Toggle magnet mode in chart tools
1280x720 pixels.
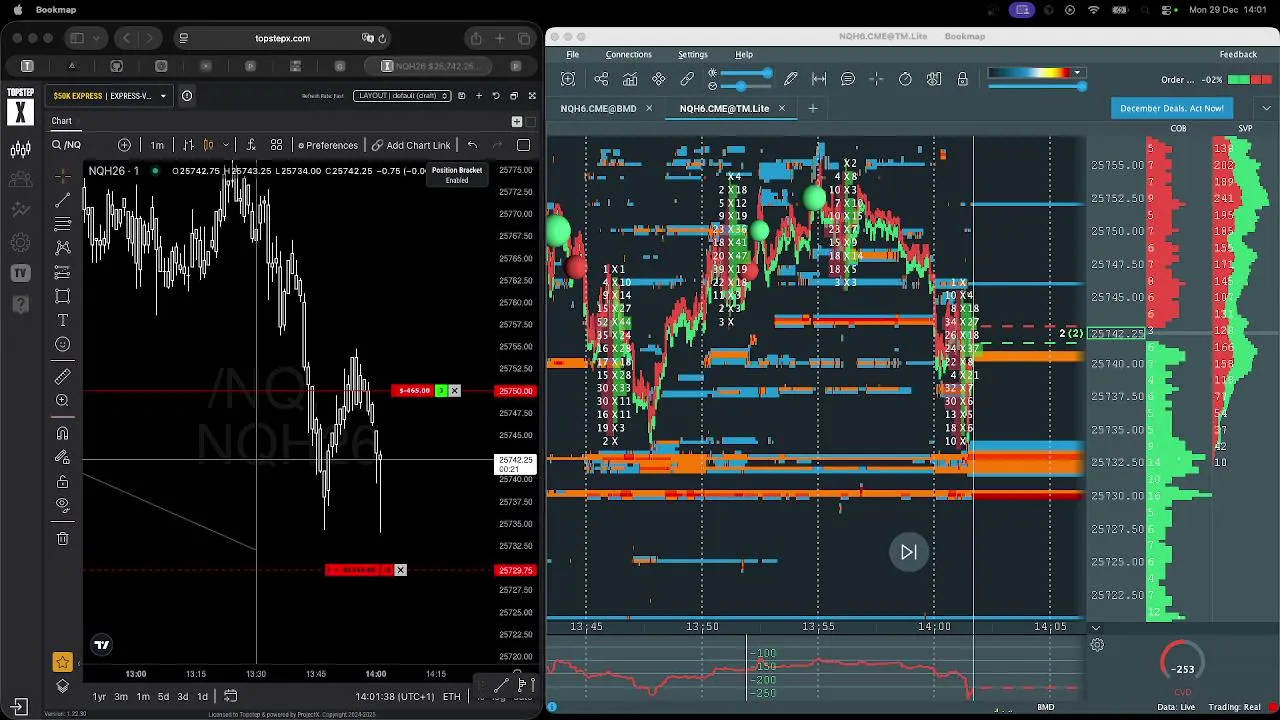[62, 433]
